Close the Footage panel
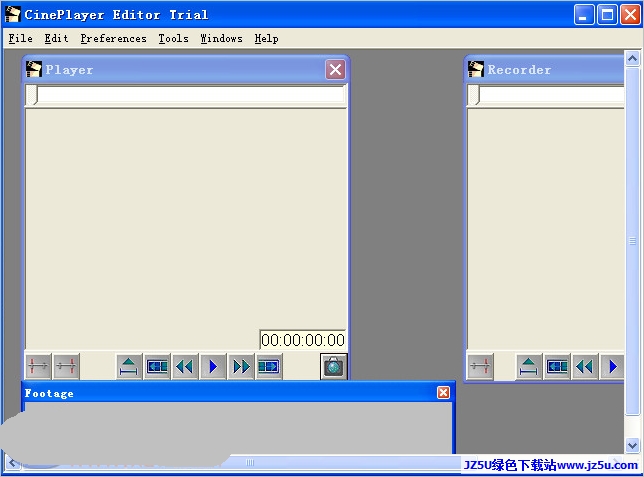The height and width of the screenshot is (477, 644). (443, 393)
